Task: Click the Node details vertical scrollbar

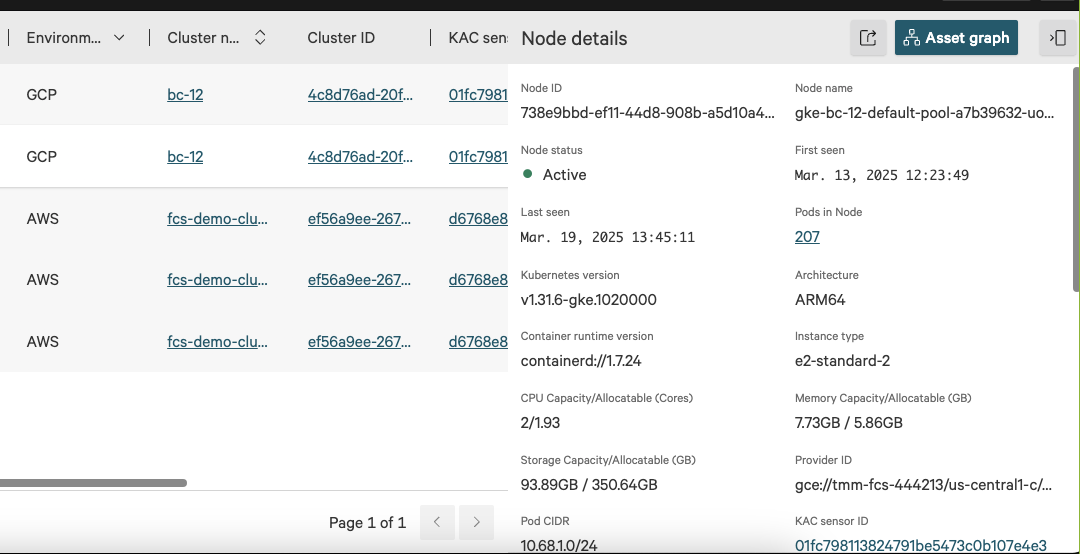Action: (1076, 179)
